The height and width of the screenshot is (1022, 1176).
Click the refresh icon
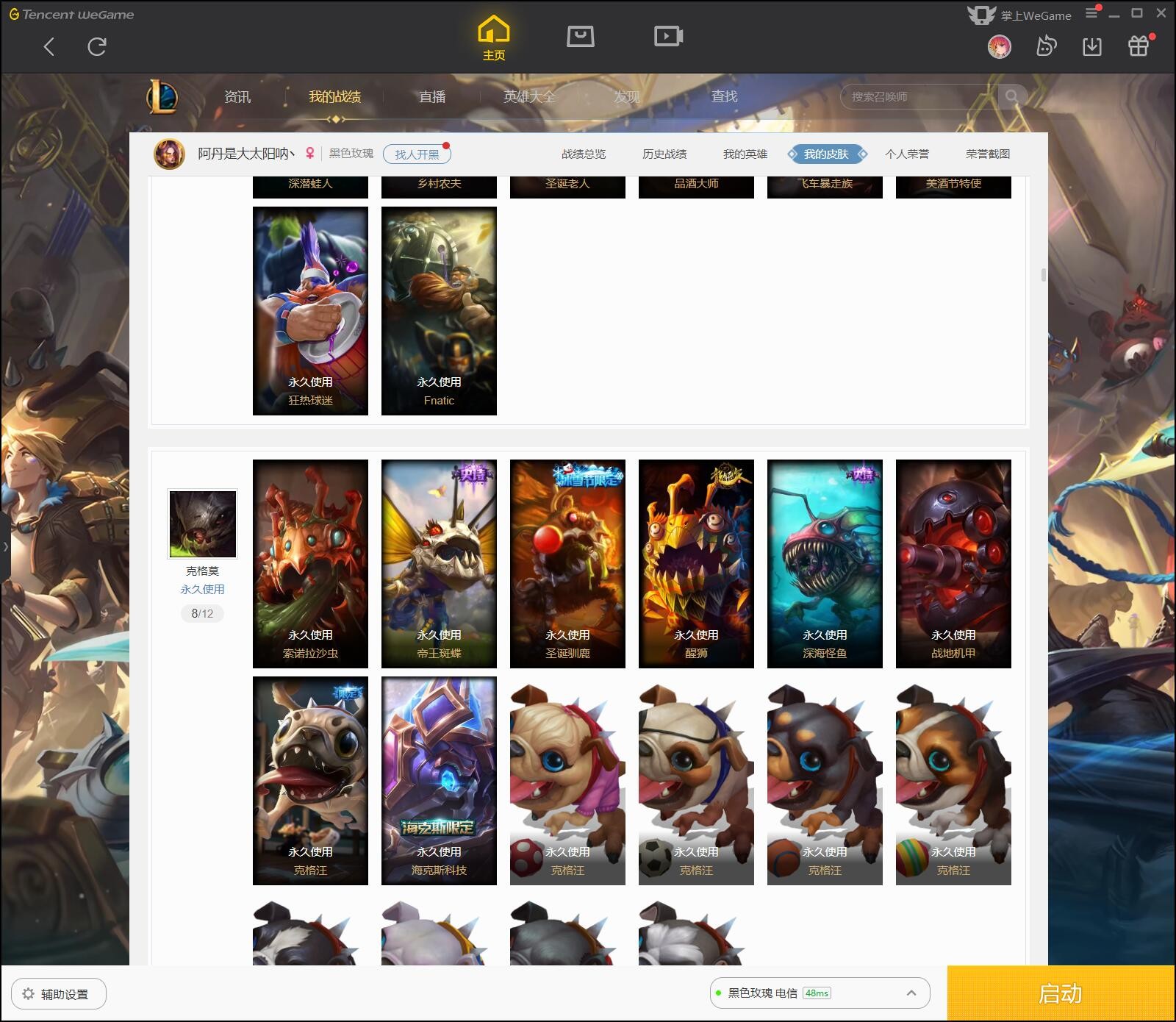coord(97,47)
